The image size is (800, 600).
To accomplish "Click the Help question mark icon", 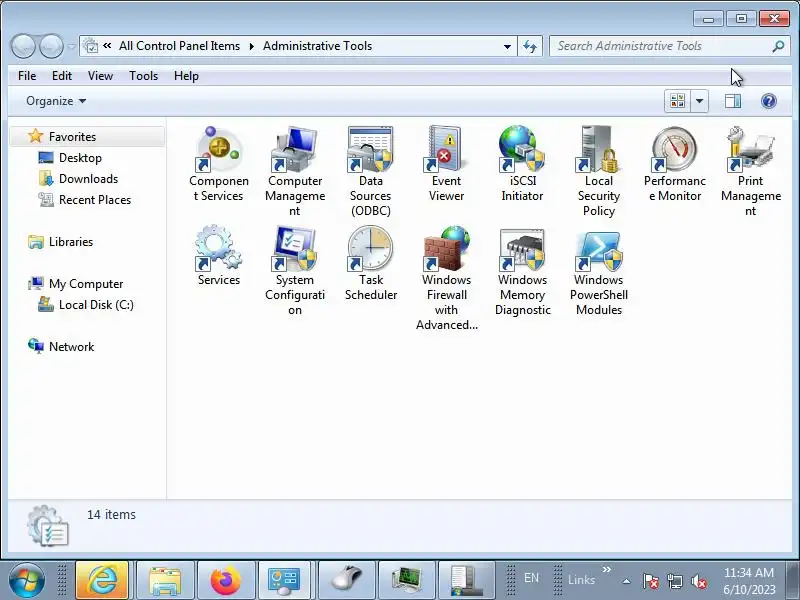I will pos(768,101).
